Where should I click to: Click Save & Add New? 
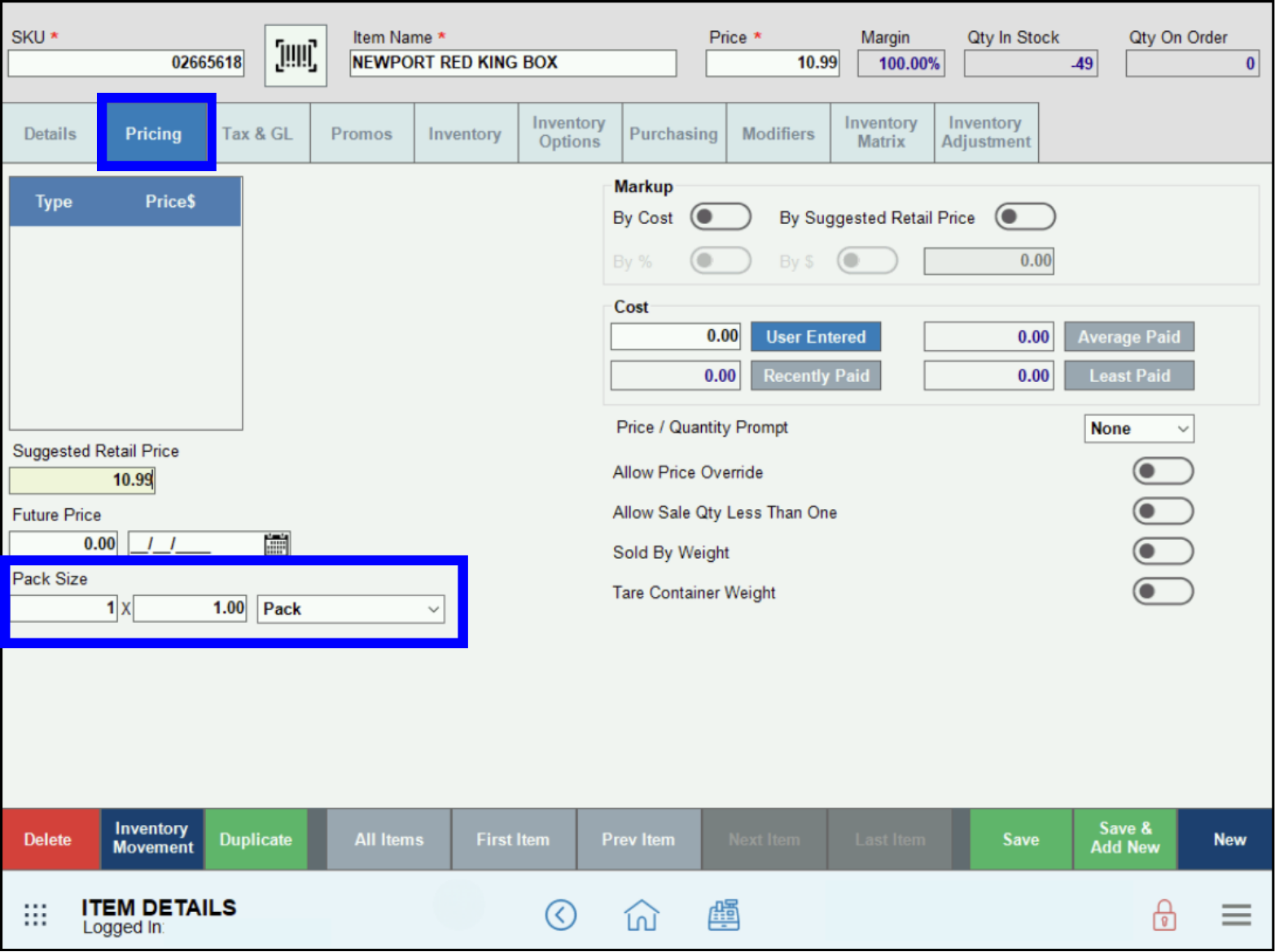coord(1125,839)
